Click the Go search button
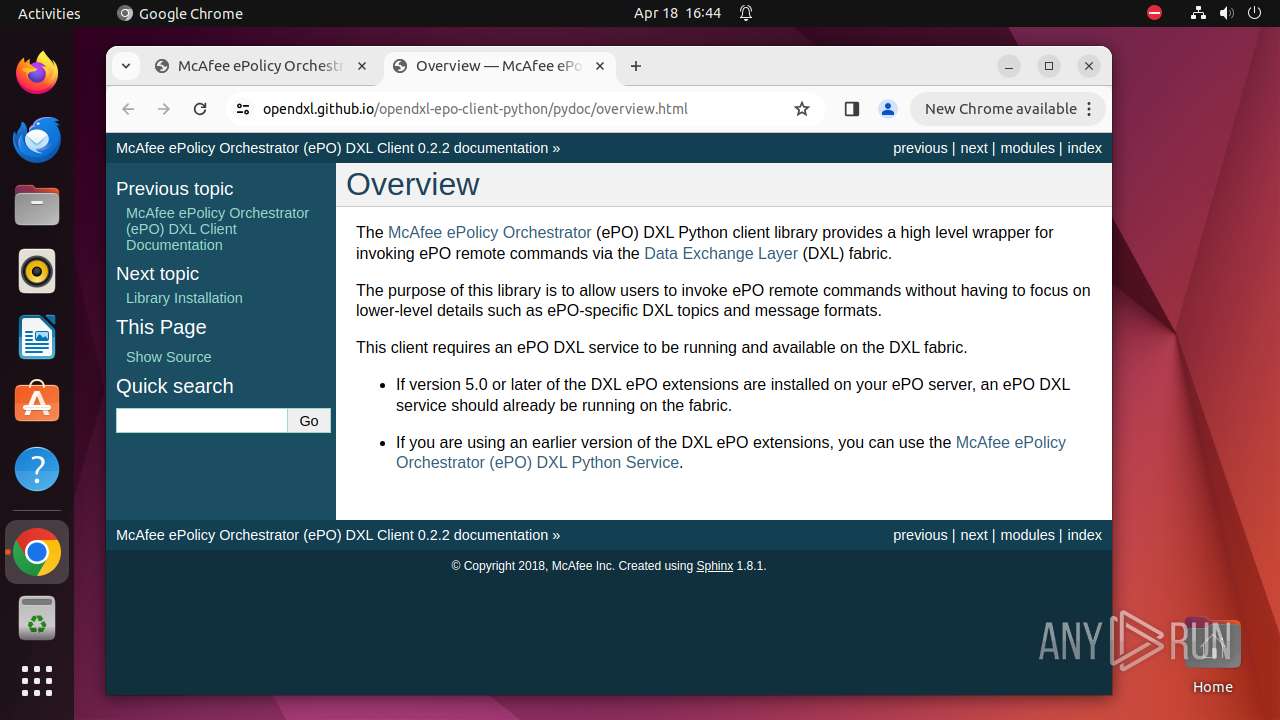The height and width of the screenshot is (720, 1280). click(309, 421)
